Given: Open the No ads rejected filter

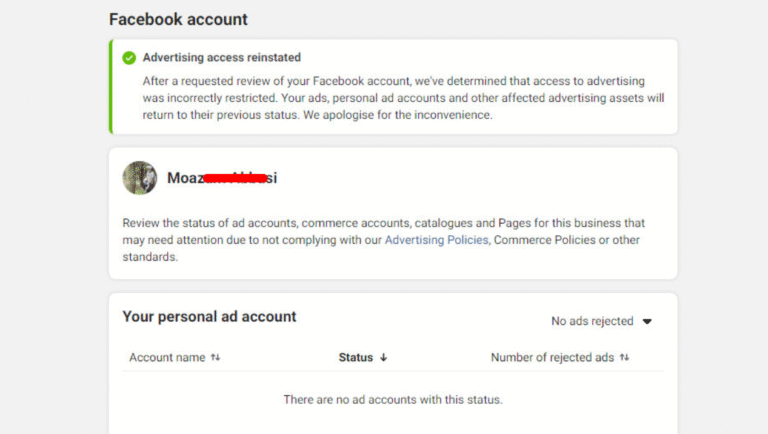Looking at the screenshot, I should (602, 321).
